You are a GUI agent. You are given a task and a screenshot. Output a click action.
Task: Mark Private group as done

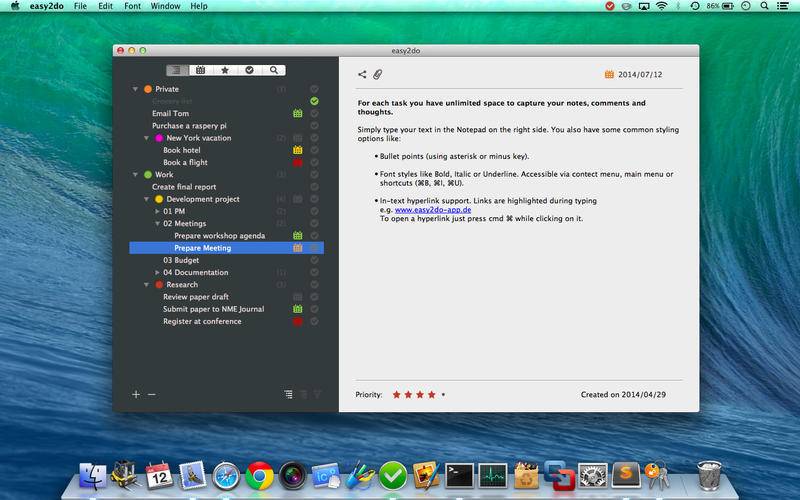coord(315,89)
